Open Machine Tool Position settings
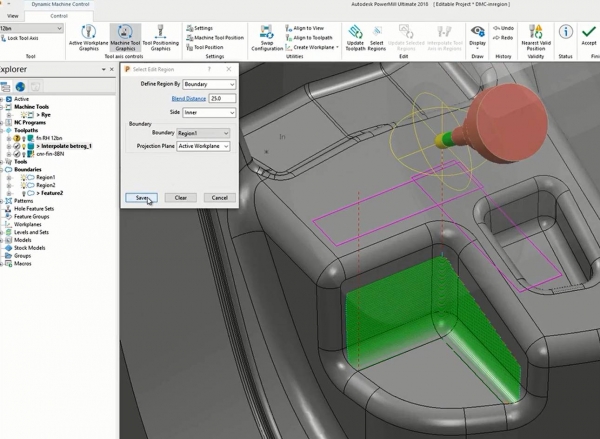600x439 pixels. pos(215,38)
